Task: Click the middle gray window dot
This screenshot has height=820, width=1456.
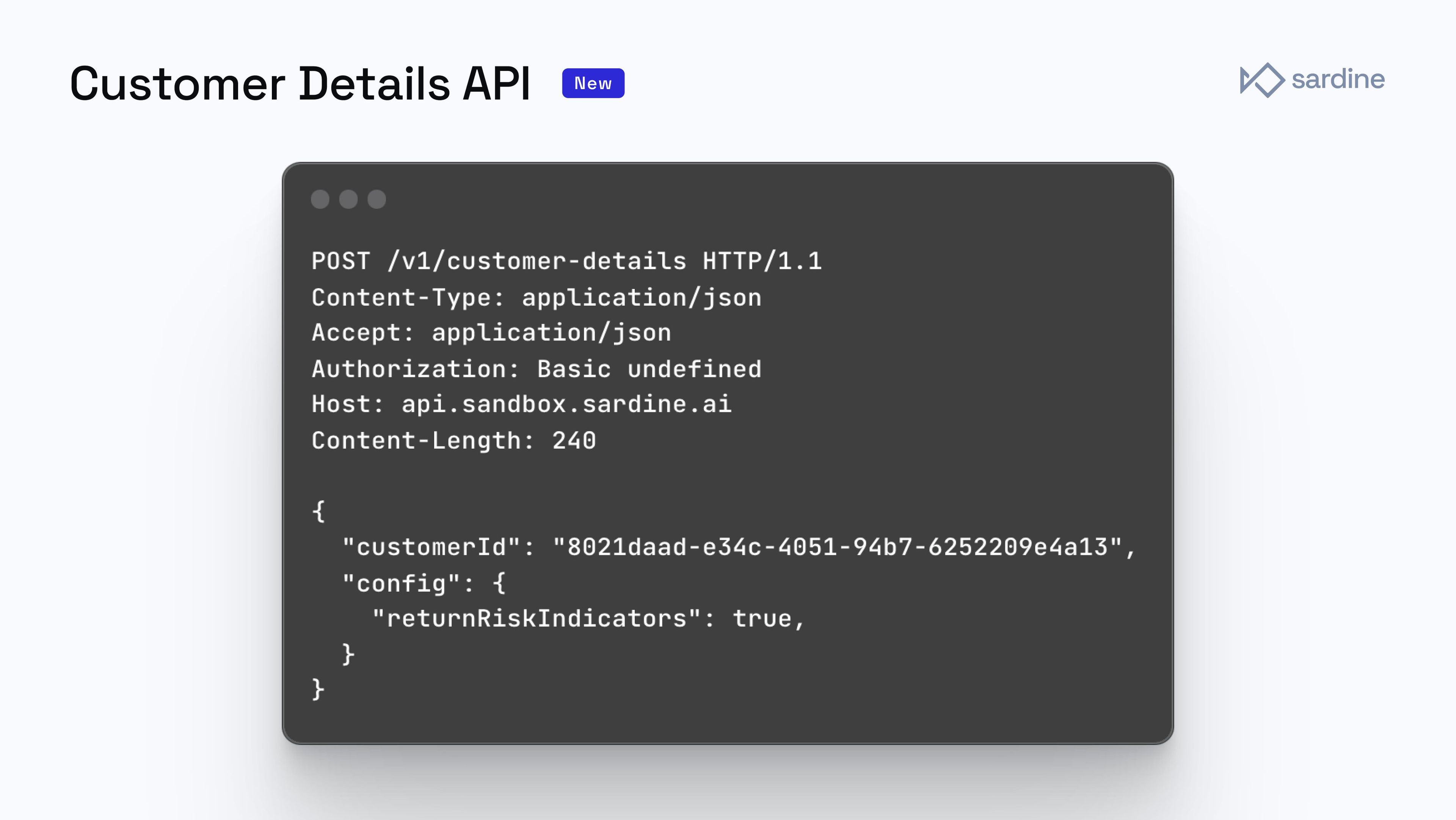Action: pos(348,199)
